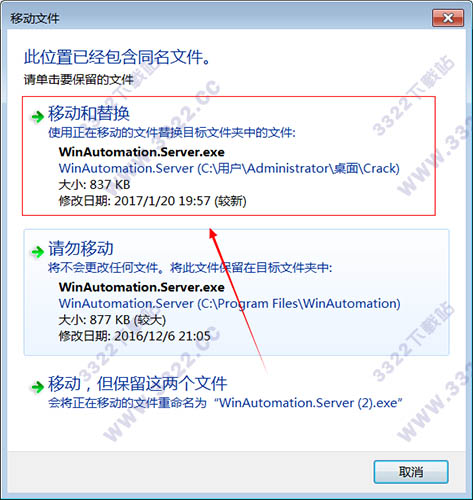Image resolution: width=473 pixels, height=500 pixels.
Task: Click description 将不会更改任何文件
Action: tap(103, 268)
